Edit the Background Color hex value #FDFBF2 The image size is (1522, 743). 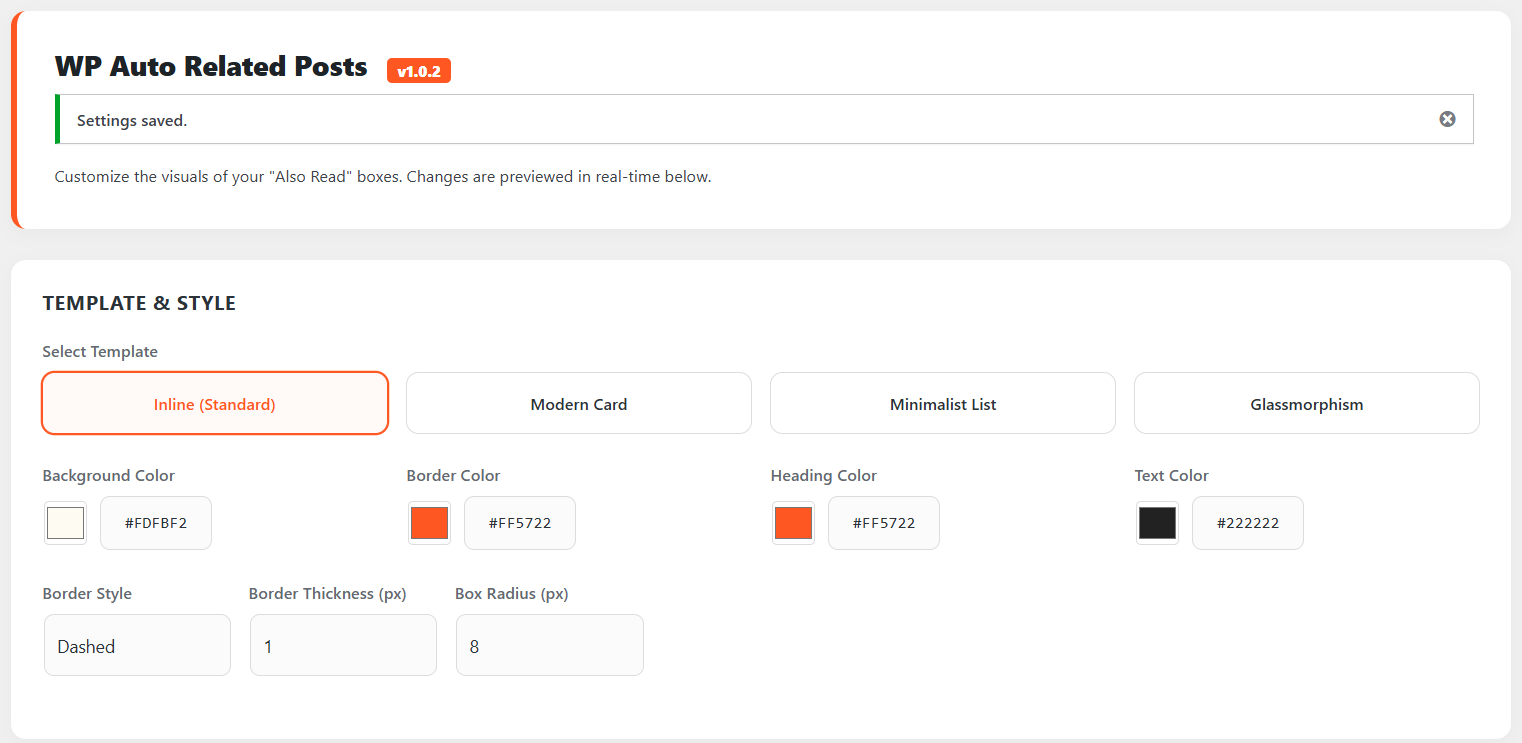pos(155,522)
